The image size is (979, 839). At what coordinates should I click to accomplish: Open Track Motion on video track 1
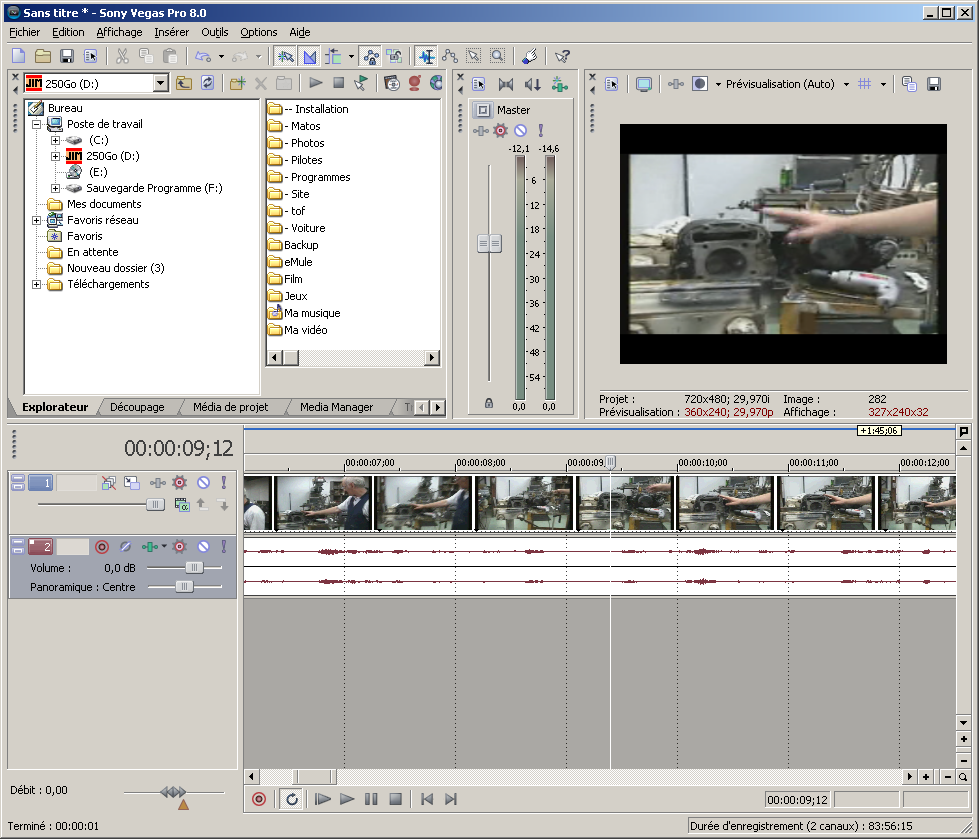tap(132, 483)
